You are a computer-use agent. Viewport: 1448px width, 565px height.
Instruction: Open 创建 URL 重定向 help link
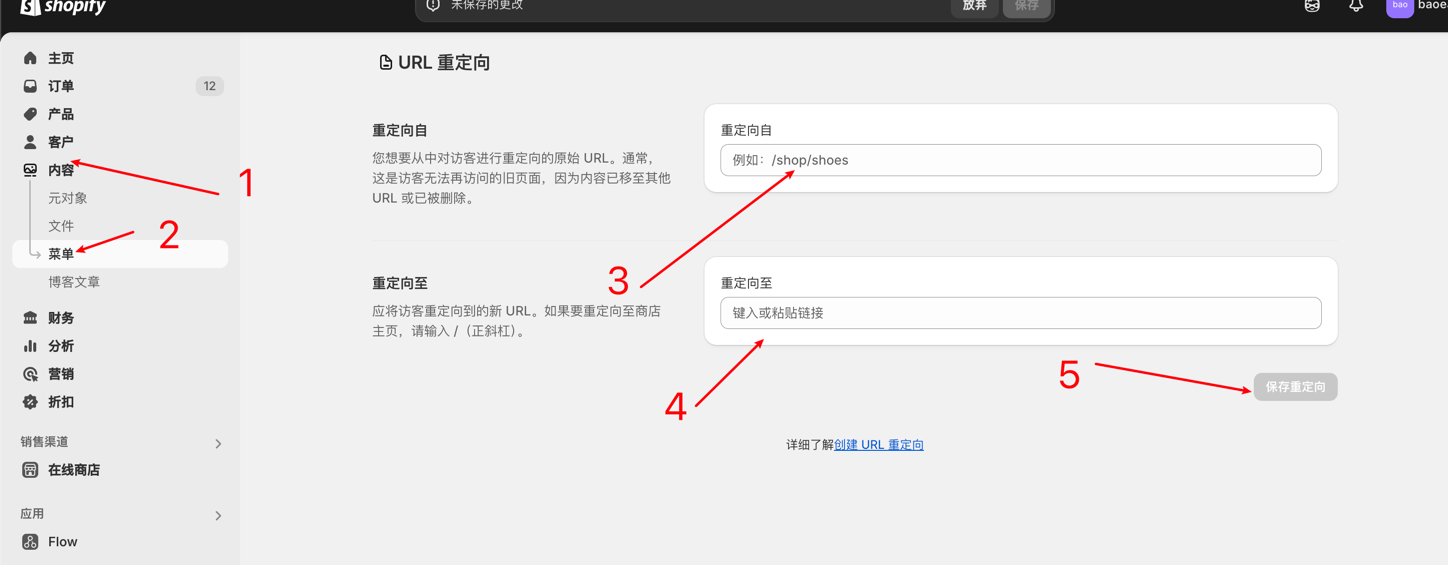click(x=879, y=445)
